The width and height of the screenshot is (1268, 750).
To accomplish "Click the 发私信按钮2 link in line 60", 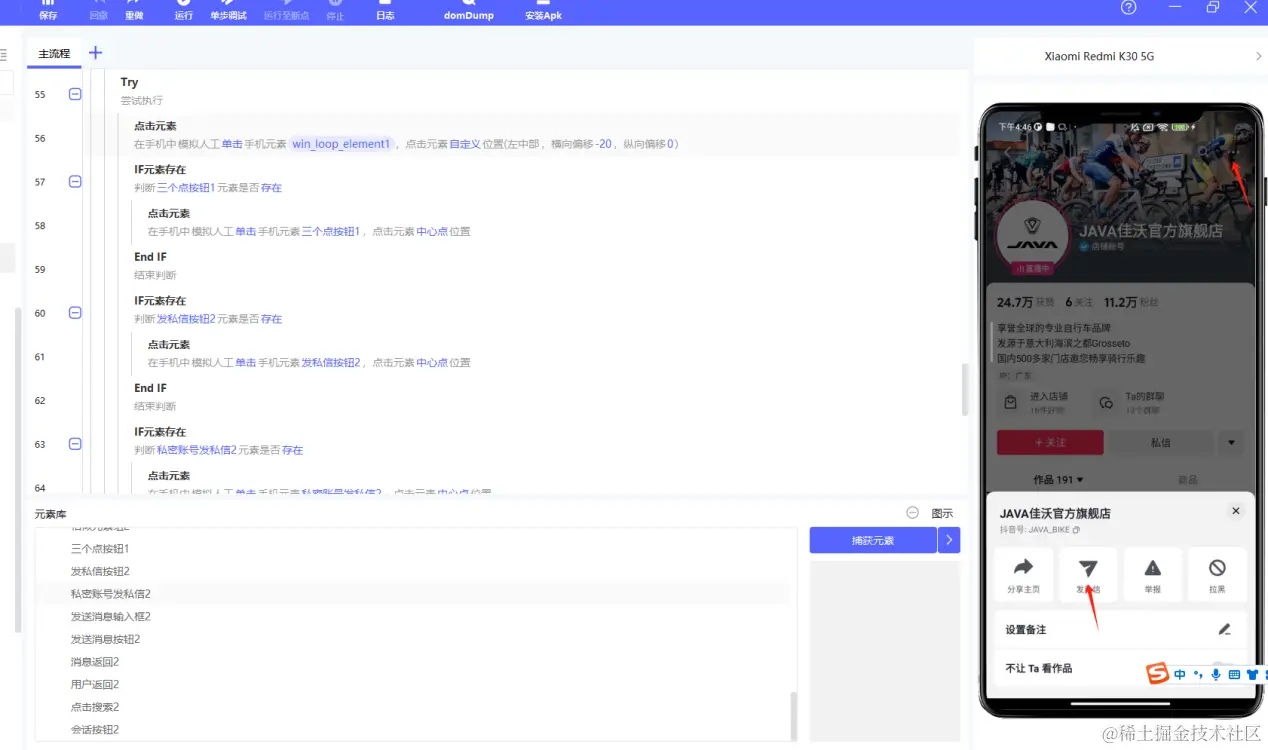I will [x=186, y=319].
